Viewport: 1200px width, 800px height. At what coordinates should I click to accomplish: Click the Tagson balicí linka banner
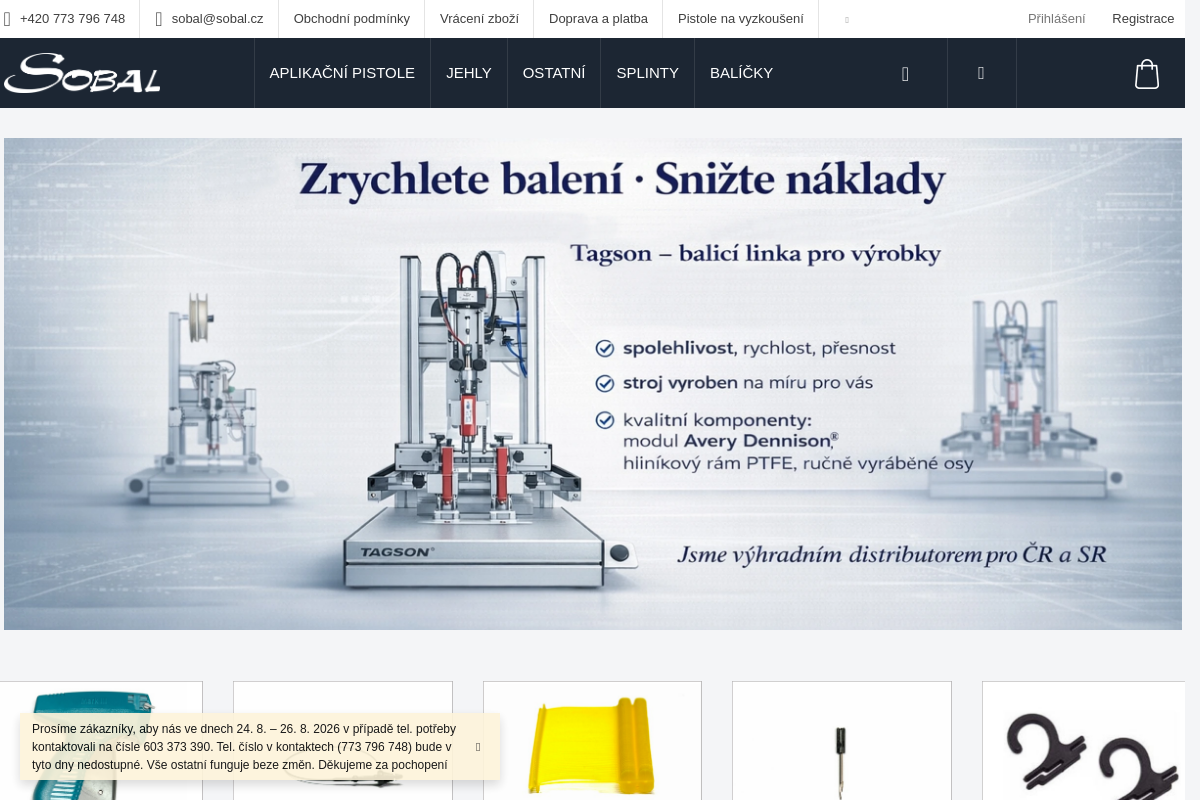pyautogui.click(x=593, y=384)
